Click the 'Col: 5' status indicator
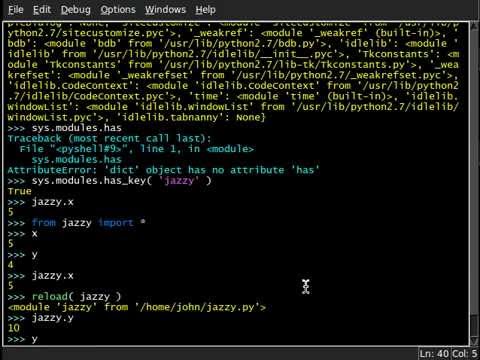The image size is (480, 360). (x=465, y=354)
